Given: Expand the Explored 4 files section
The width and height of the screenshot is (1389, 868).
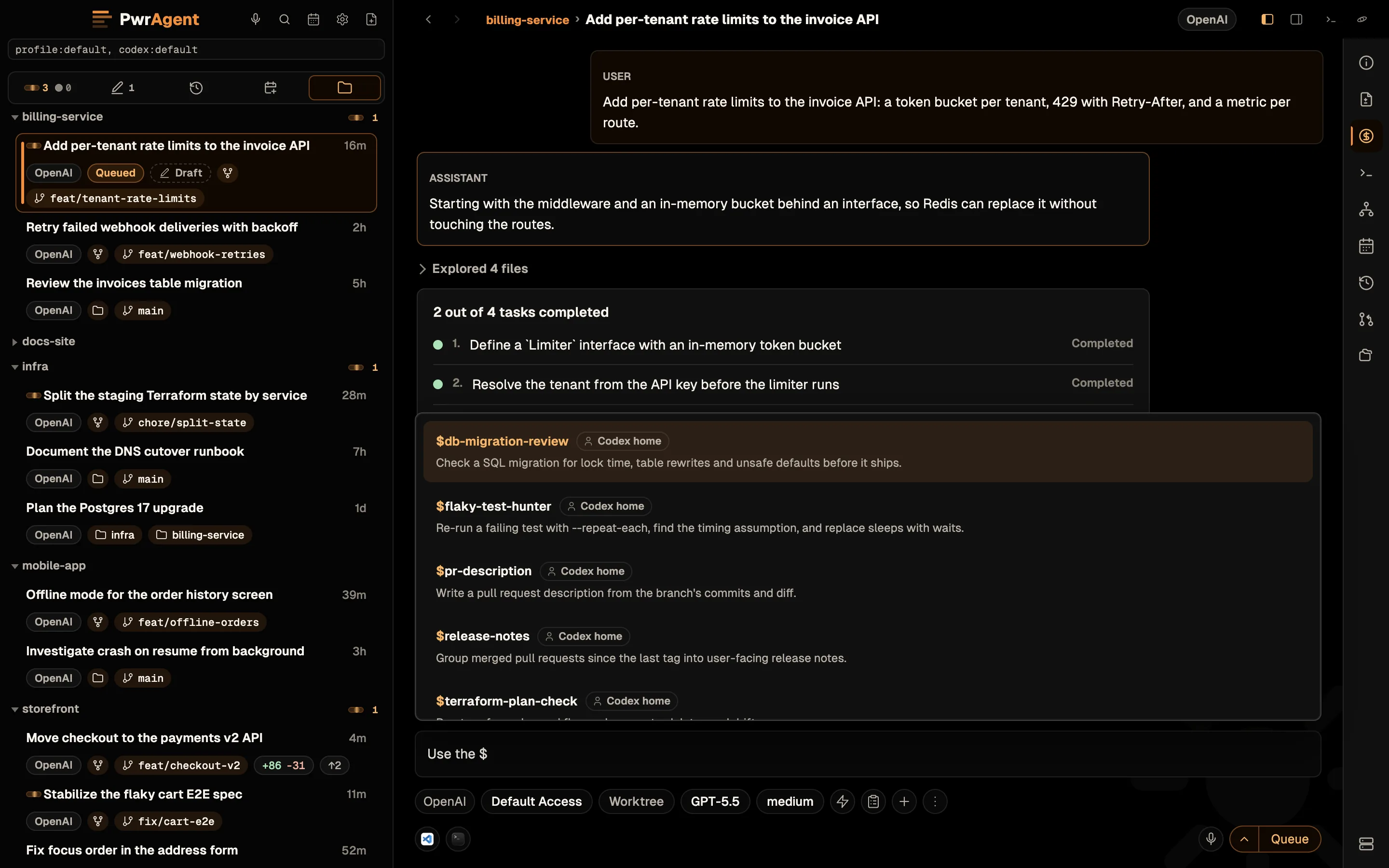Looking at the screenshot, I should pos(474,269).
